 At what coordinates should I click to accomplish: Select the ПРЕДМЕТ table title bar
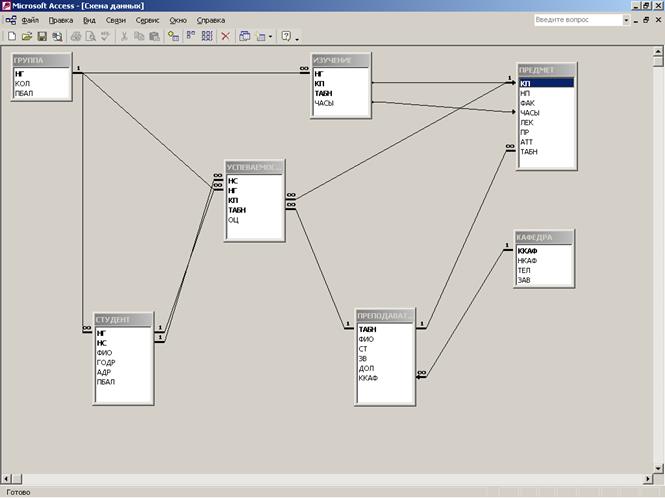(x=547, y=70)
